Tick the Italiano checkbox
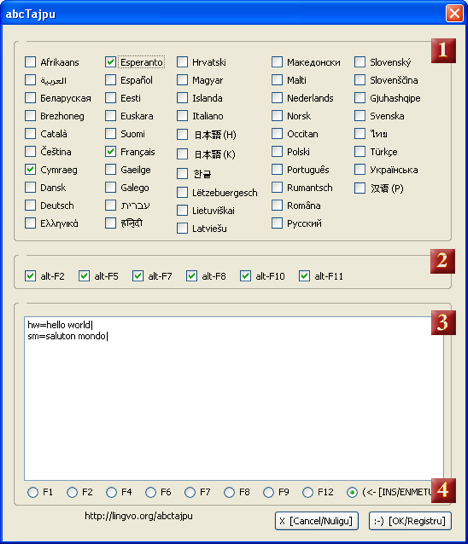The height and width of the screenshot is (544, 468). pos(182,116)
